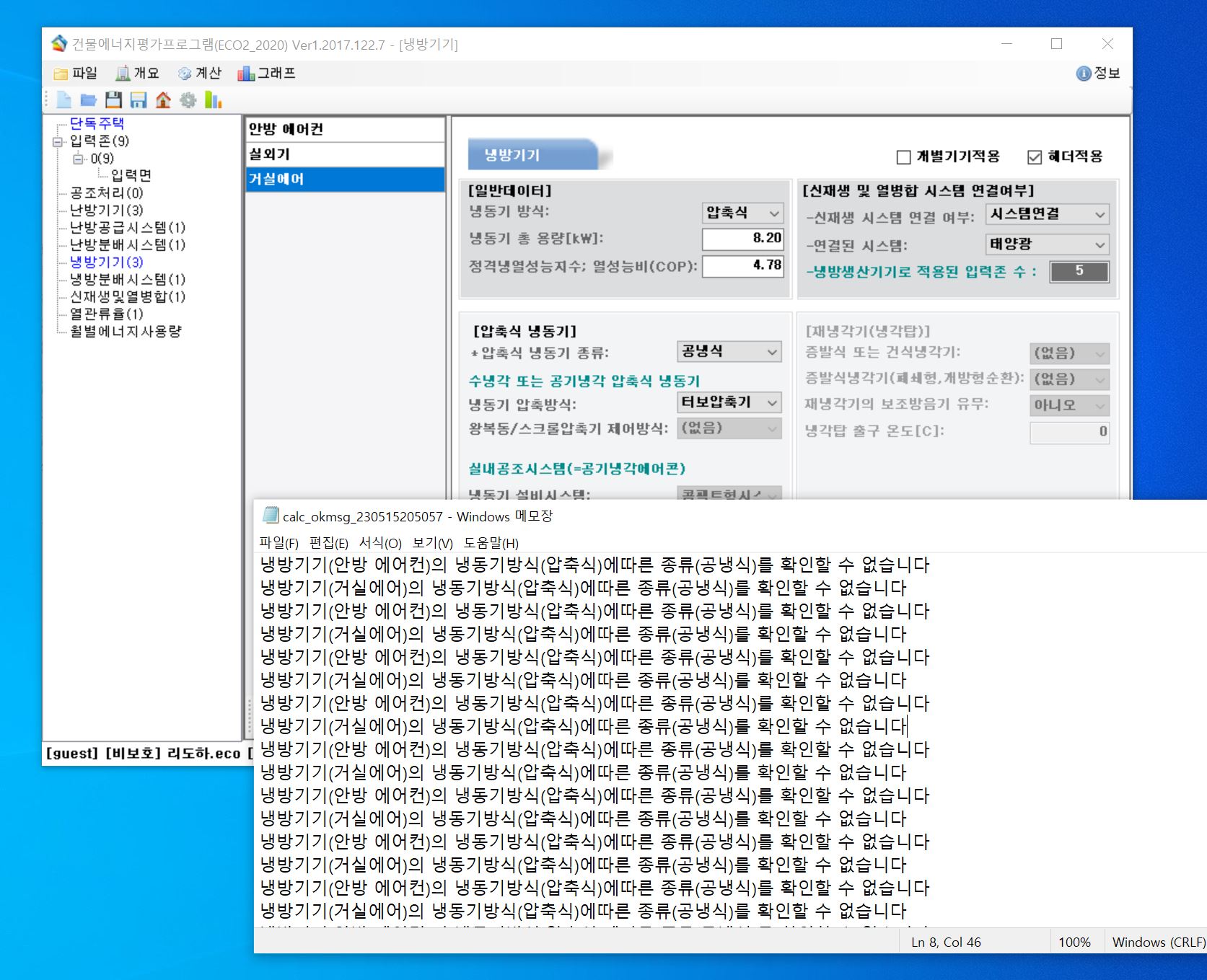The width and height of the screenshot is (1207, 980).
Task: Click the new file toolbar icon
Action: point(63,100)
